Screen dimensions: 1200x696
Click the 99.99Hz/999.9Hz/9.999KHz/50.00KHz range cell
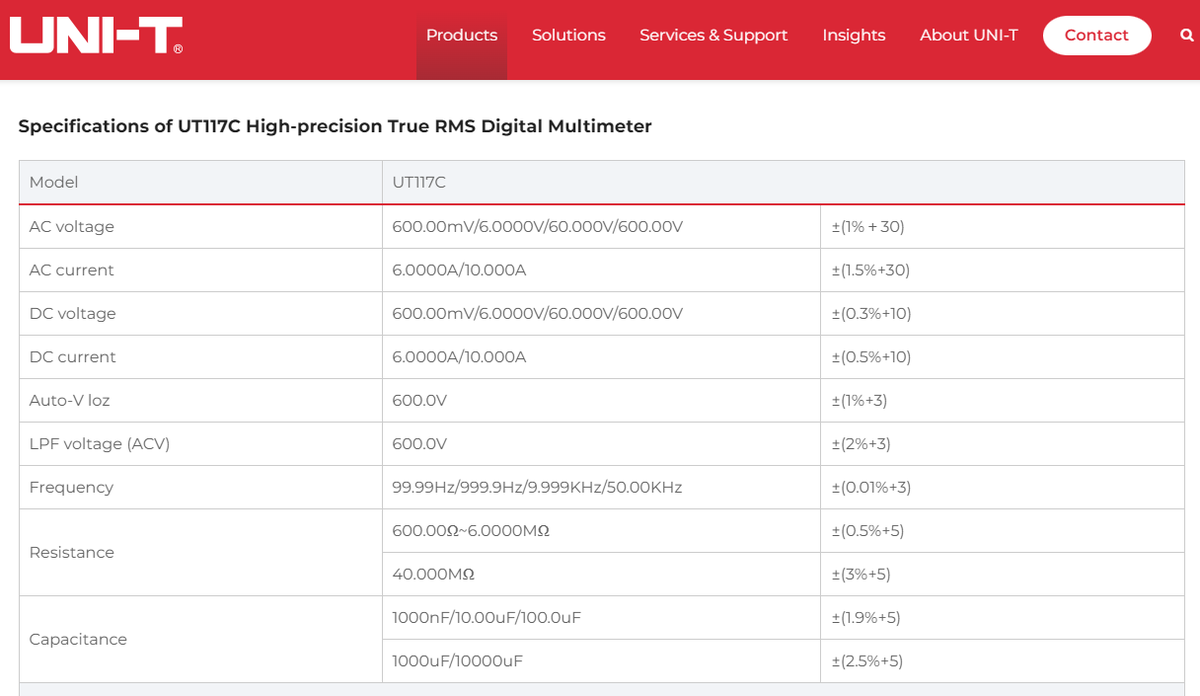pyautogui.click(x=601, y=487)
